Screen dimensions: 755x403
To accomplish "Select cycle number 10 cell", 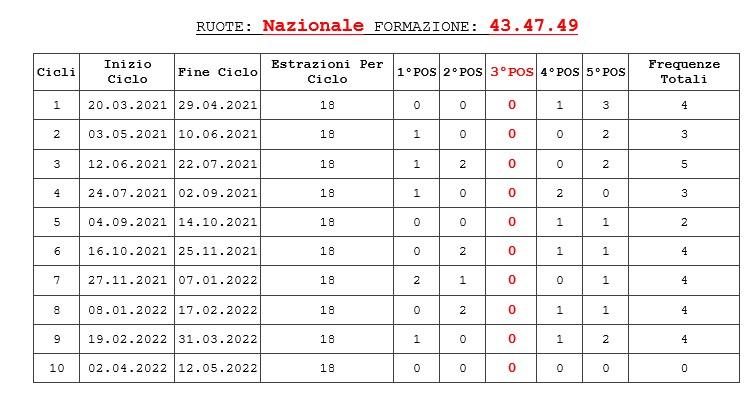I will 56,368.
